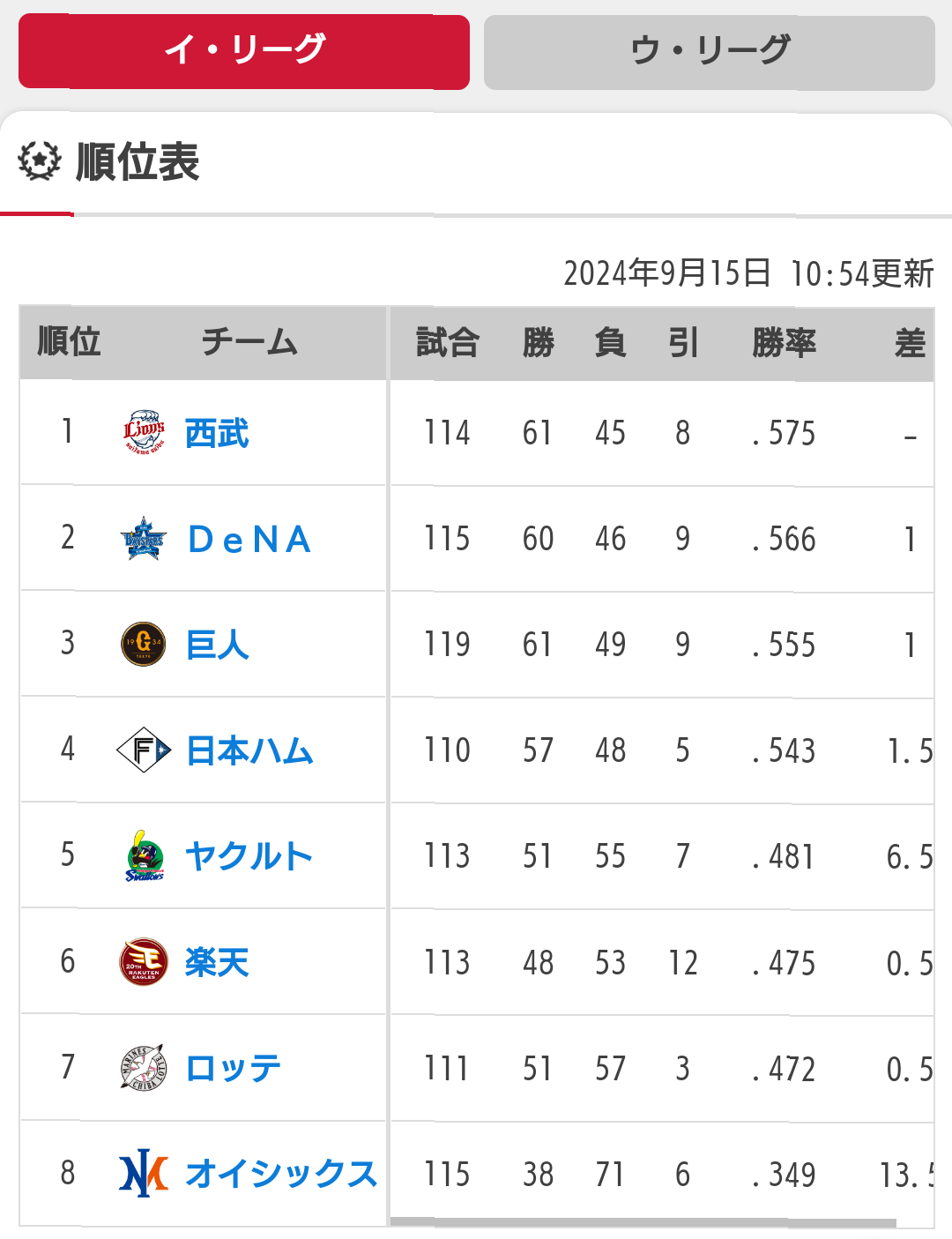Open the 西武 team link

[217, 433]
